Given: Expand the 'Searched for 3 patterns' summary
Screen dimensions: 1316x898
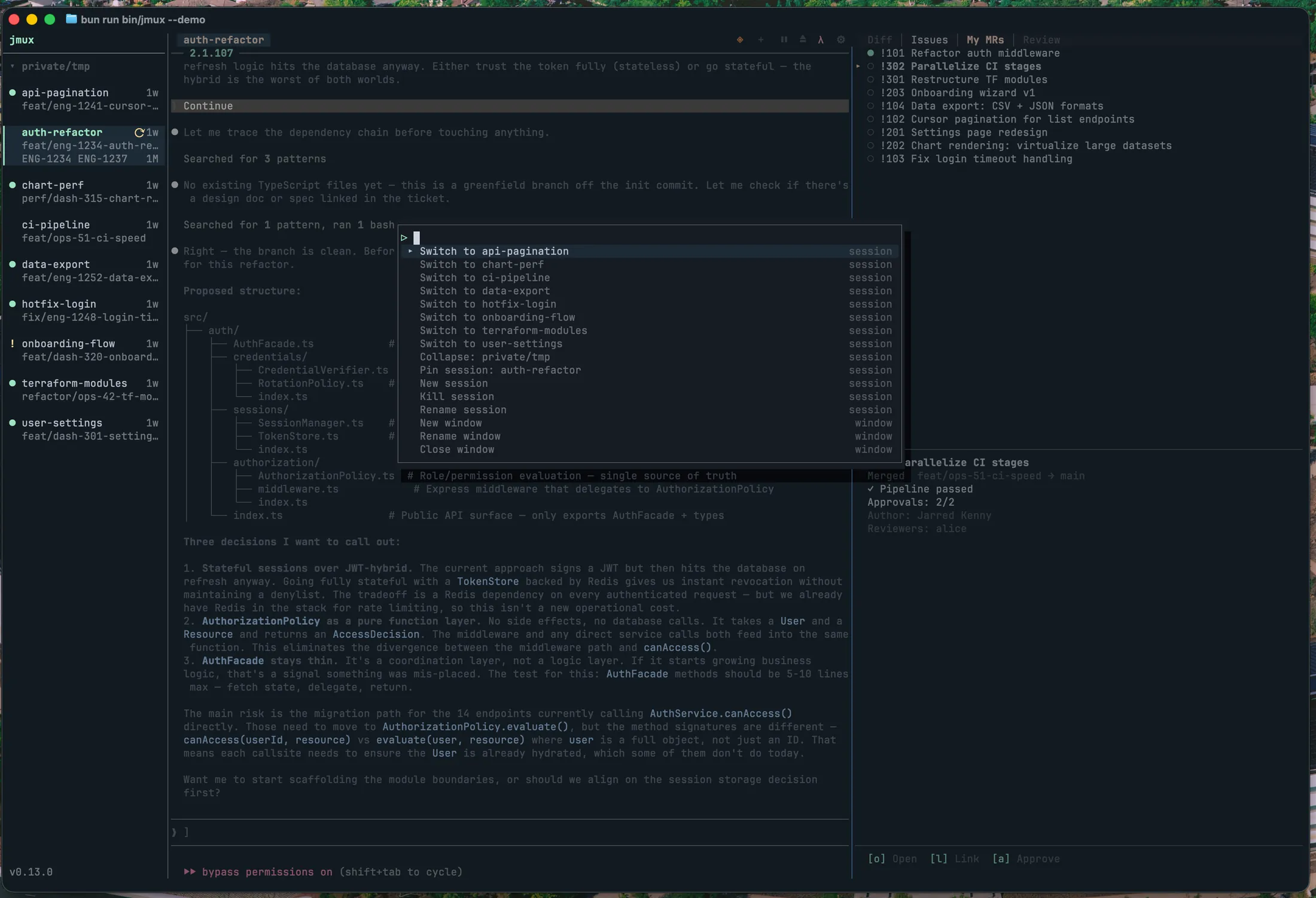Looking at the screenshot, I should point(255,159).
